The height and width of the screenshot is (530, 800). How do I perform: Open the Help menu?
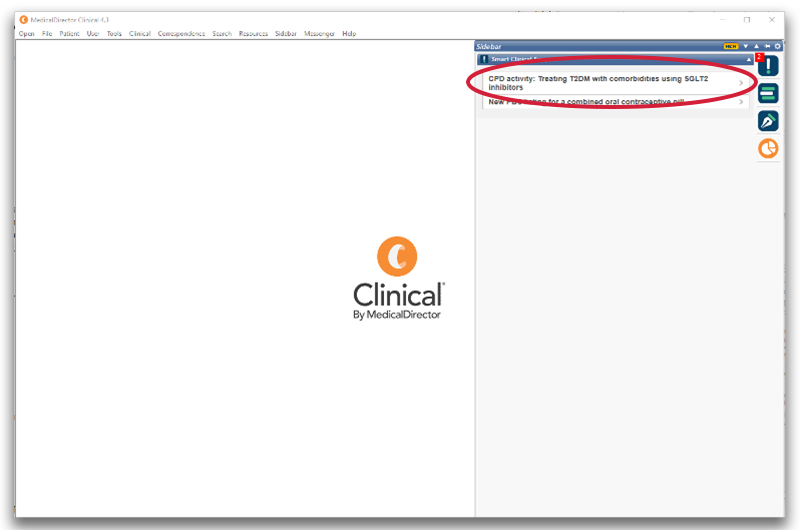point(349,34)
